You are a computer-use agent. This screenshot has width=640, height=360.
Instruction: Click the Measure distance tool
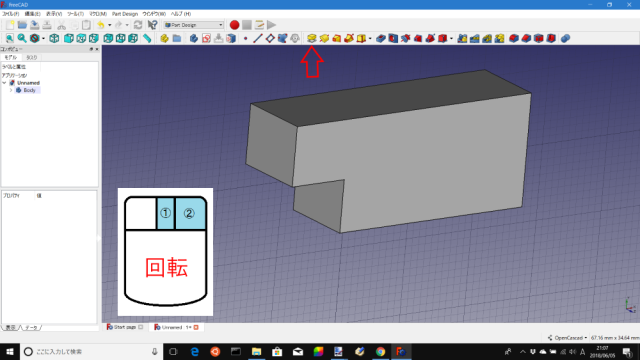(x=147, y=38)
